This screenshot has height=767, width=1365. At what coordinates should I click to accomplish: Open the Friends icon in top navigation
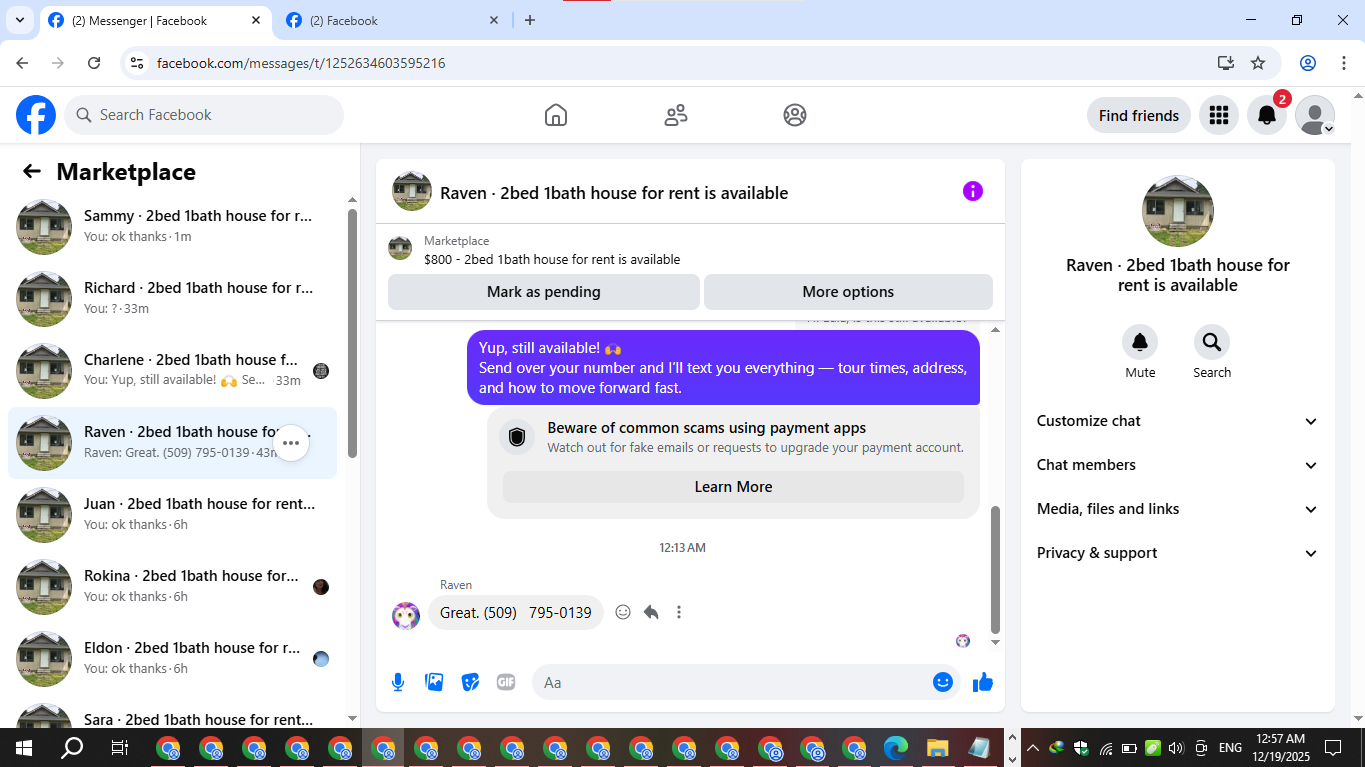coord(676,115)
